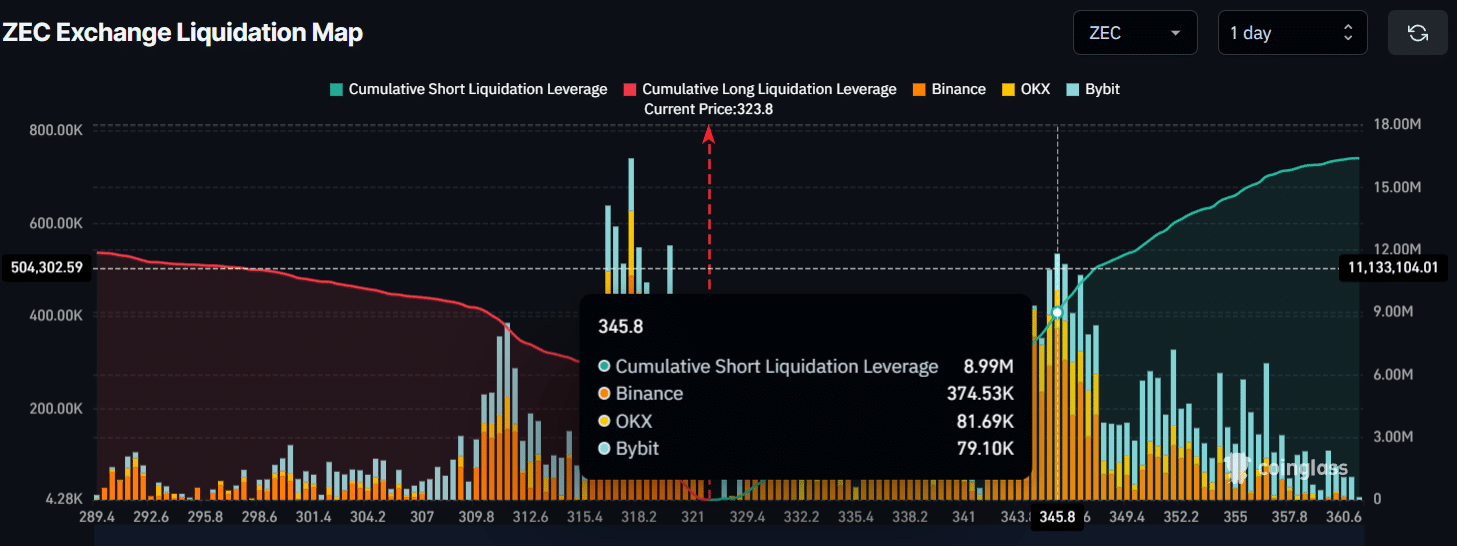Hide the OKX legend series

click(x=1035, y=89)
